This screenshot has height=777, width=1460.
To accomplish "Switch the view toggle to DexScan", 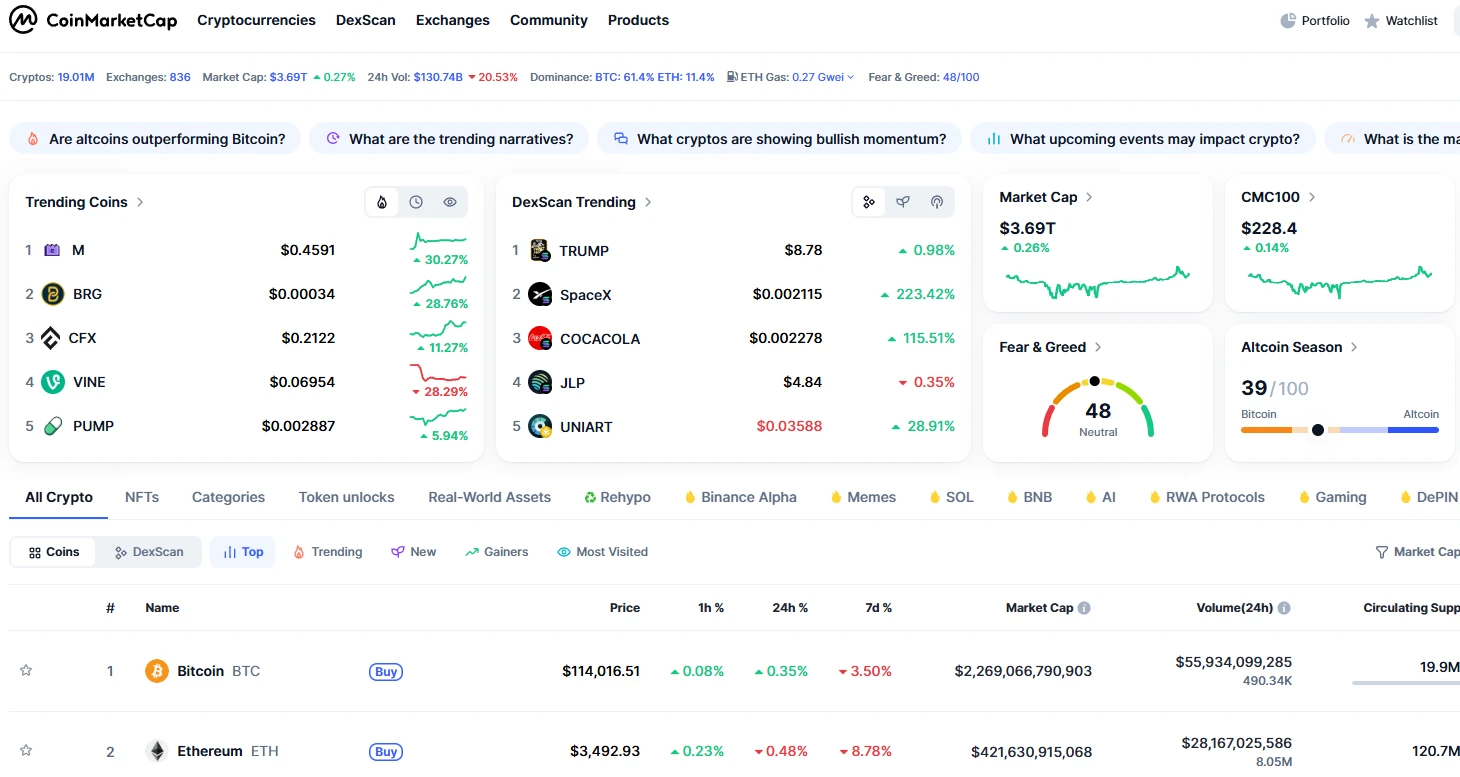I will coord(149,552).
